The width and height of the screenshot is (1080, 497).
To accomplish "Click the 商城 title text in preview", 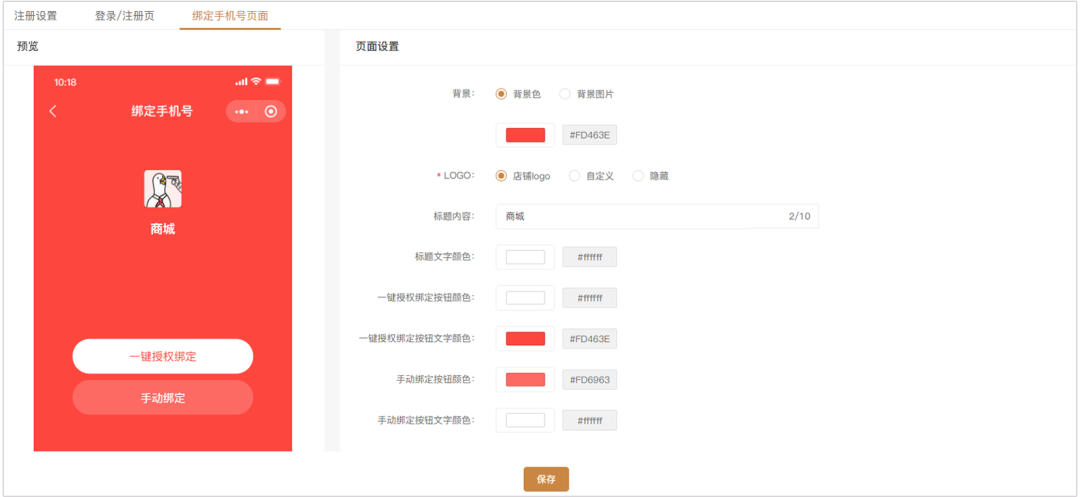I will [163, 229].
